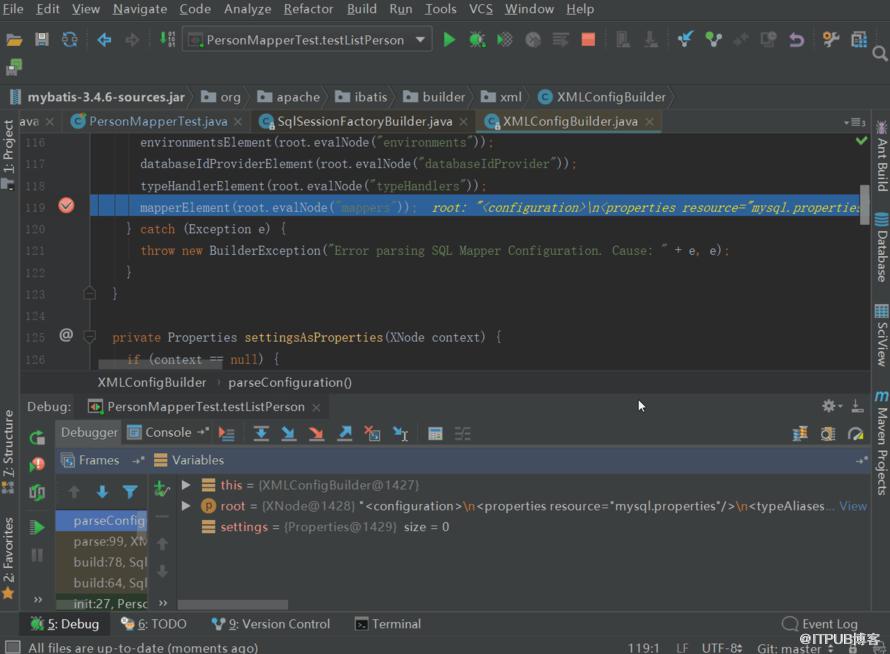This screenshot has height=654, width=890.
Task: Click the View link for root variable
Action: (853, 506)
